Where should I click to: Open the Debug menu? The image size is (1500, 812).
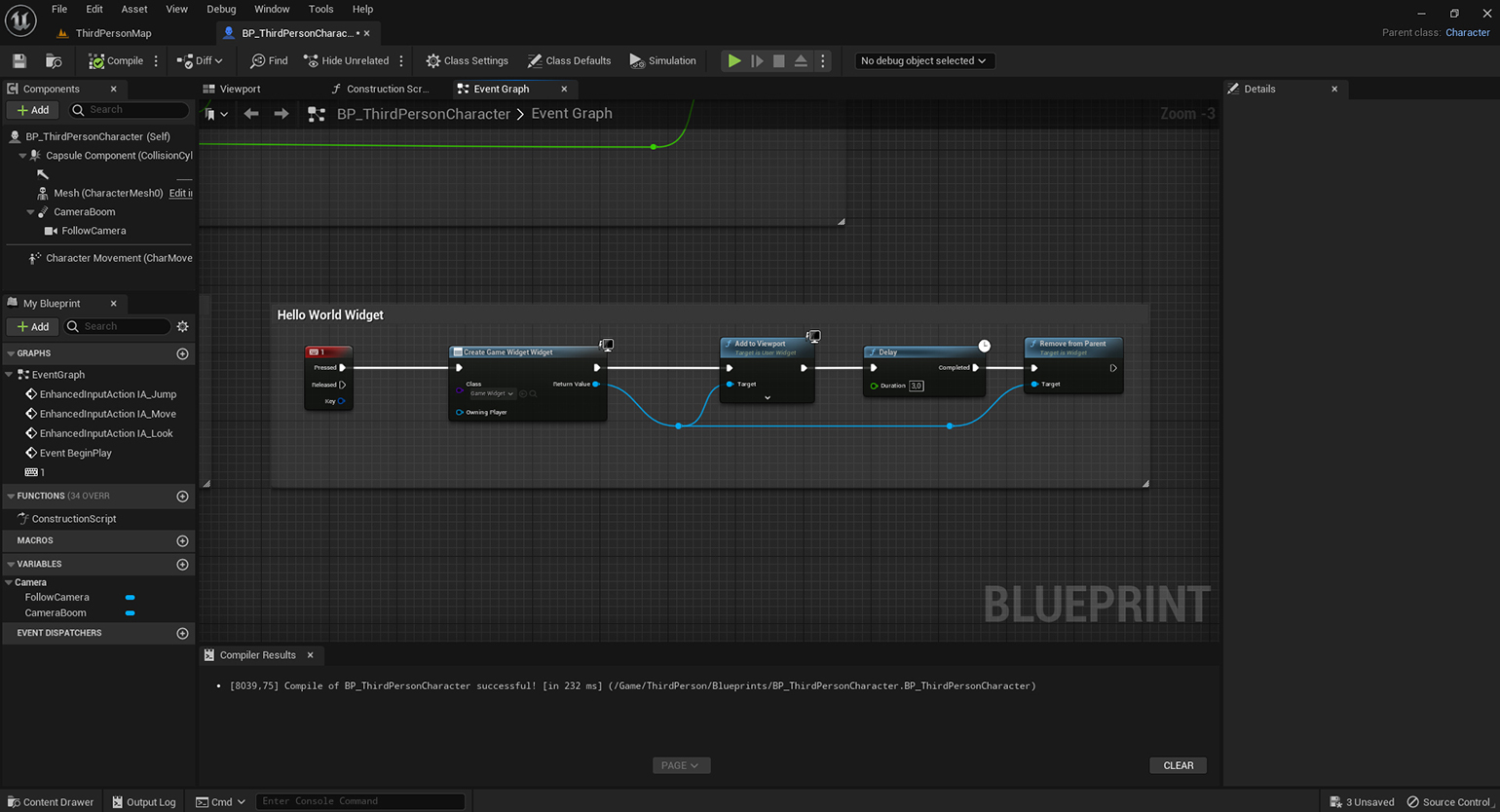[x=221, y=9]
